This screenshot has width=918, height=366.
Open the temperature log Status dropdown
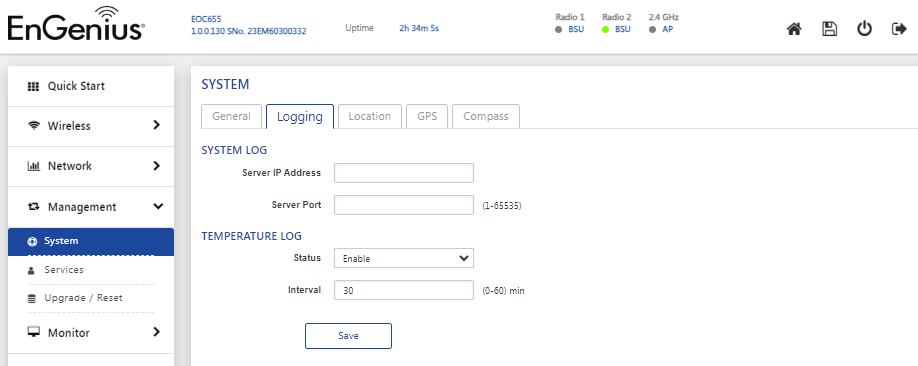403,258
